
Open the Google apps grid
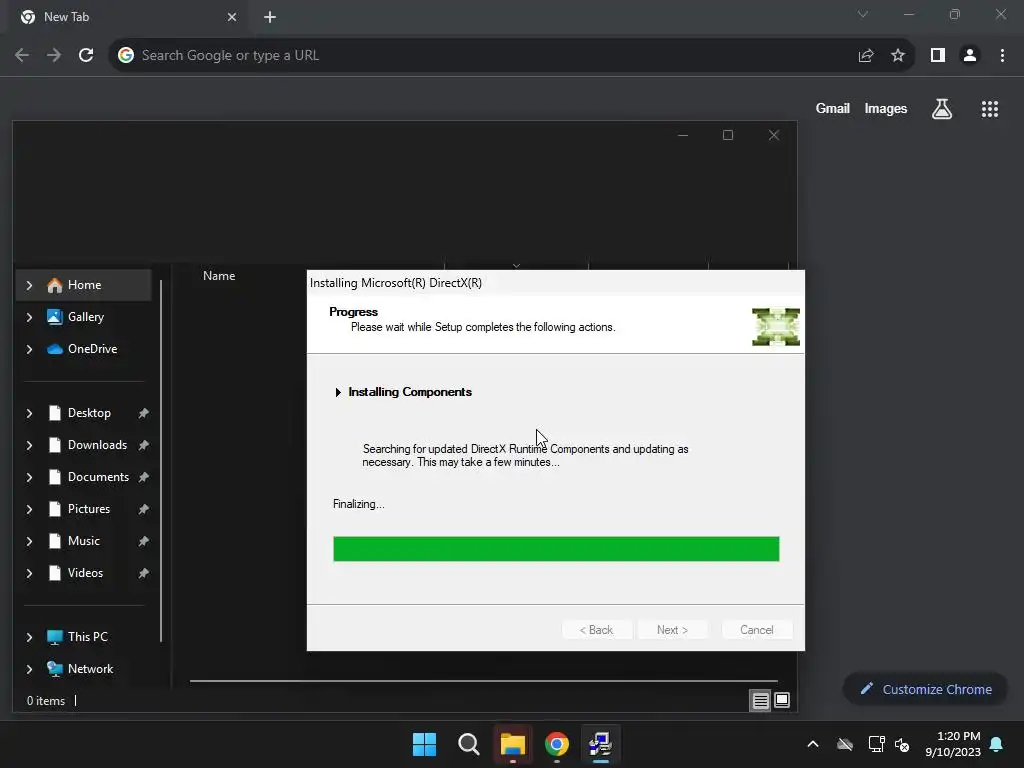click(990, 108)
